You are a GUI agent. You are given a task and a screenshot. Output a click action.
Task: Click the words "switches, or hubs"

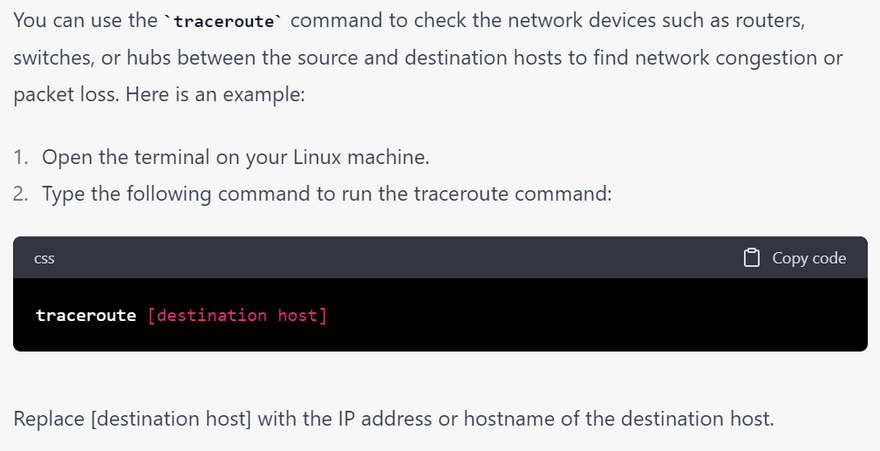click(x=92, y=58)
